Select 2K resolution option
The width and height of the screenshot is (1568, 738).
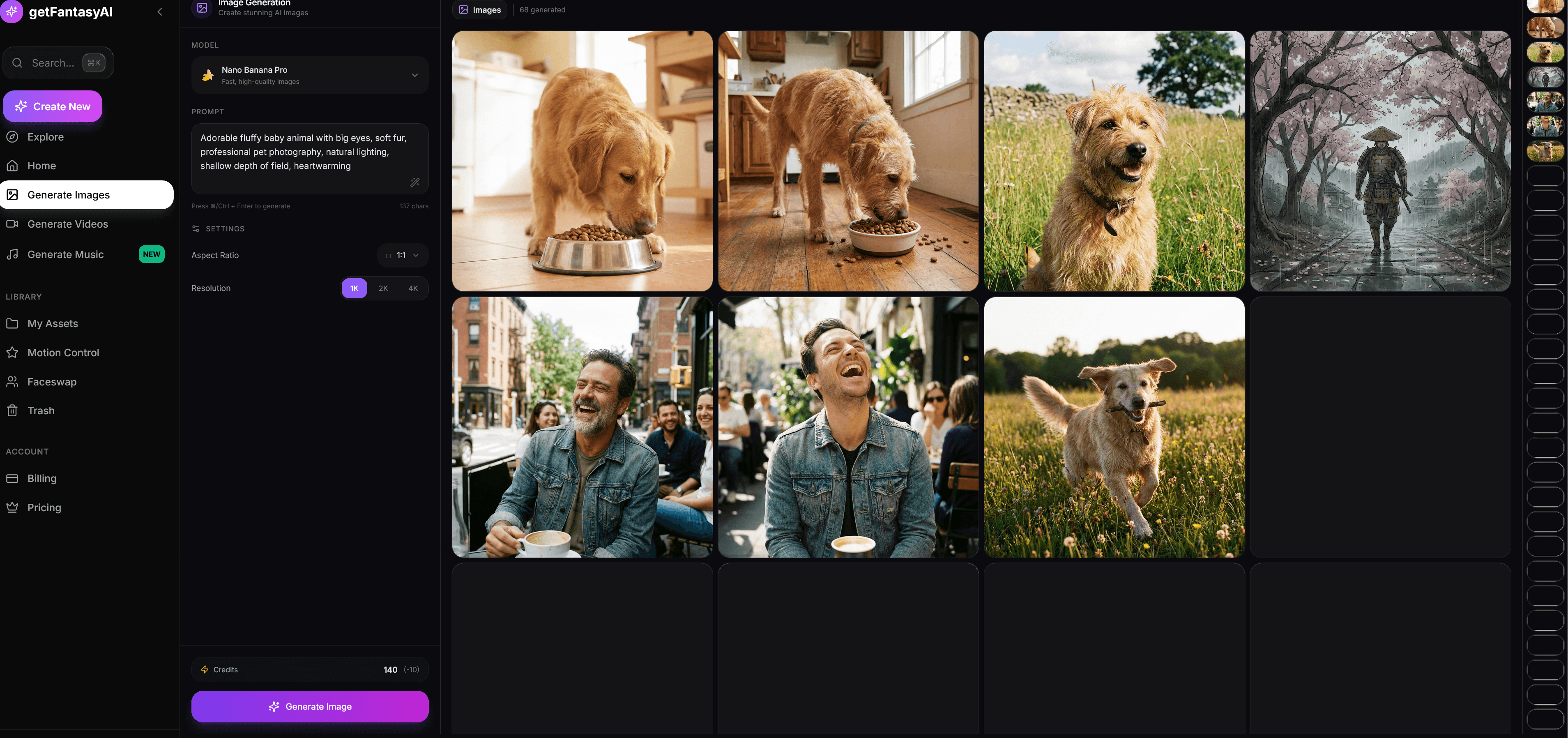coord(383,288)
